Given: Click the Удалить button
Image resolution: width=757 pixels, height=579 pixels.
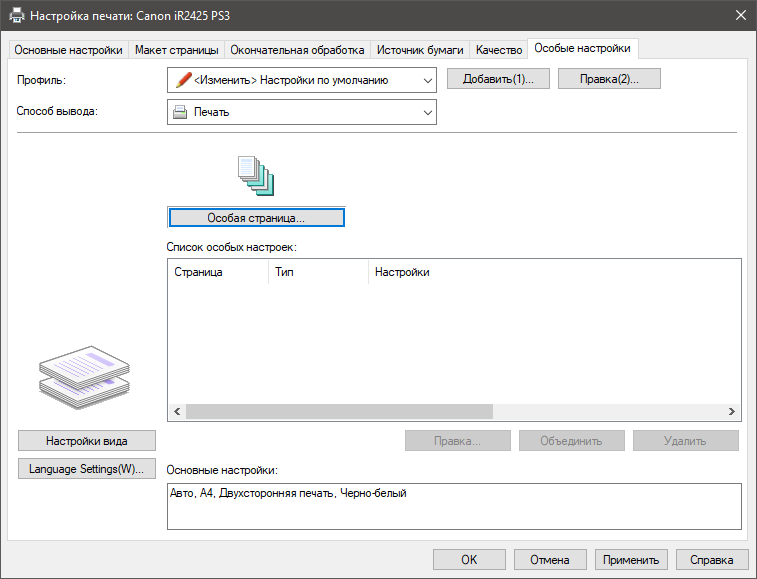Looking at the screenshot, I should coord(686,440).
